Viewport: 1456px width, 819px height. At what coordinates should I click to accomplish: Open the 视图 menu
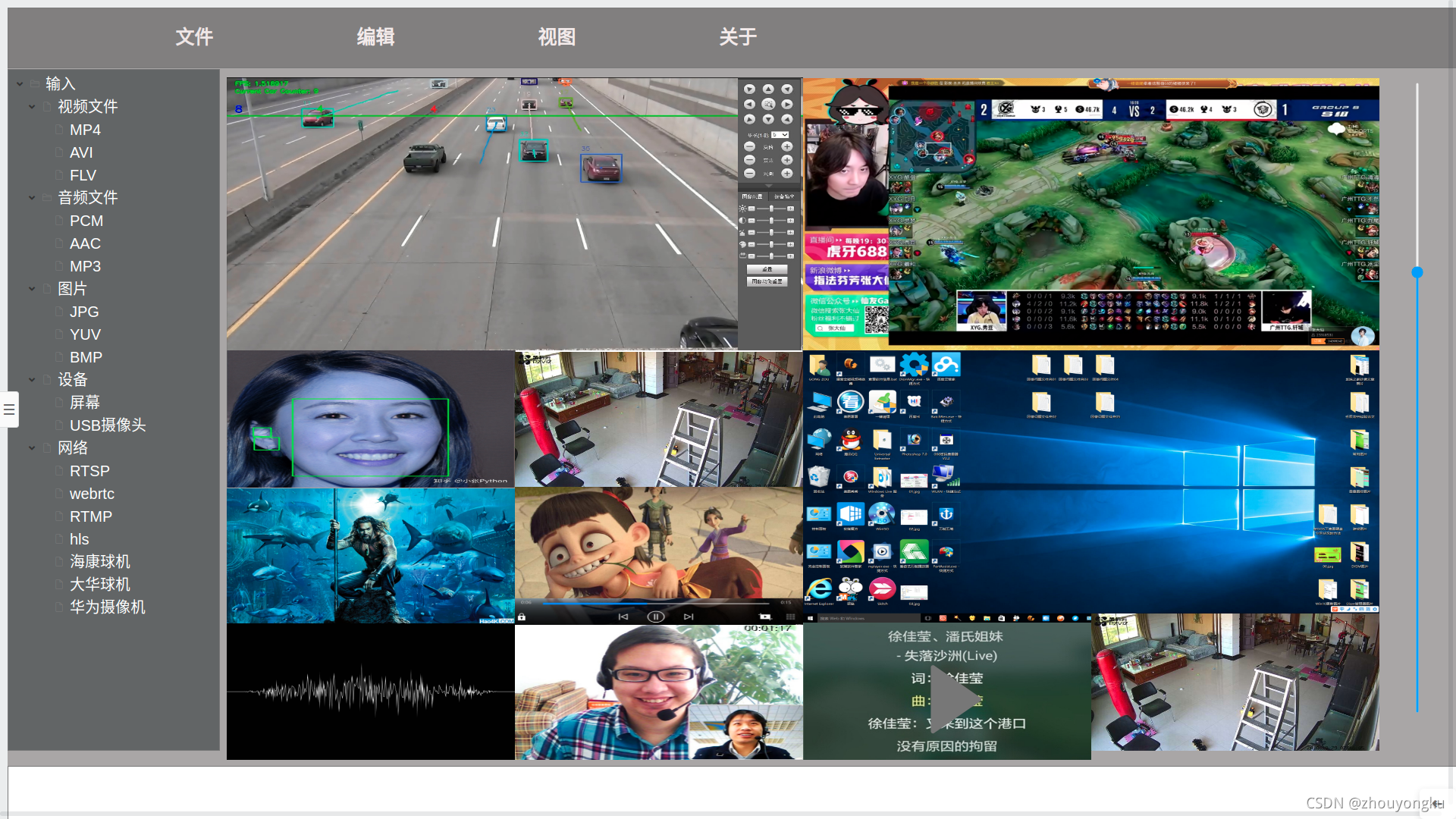tap(557, 36)
